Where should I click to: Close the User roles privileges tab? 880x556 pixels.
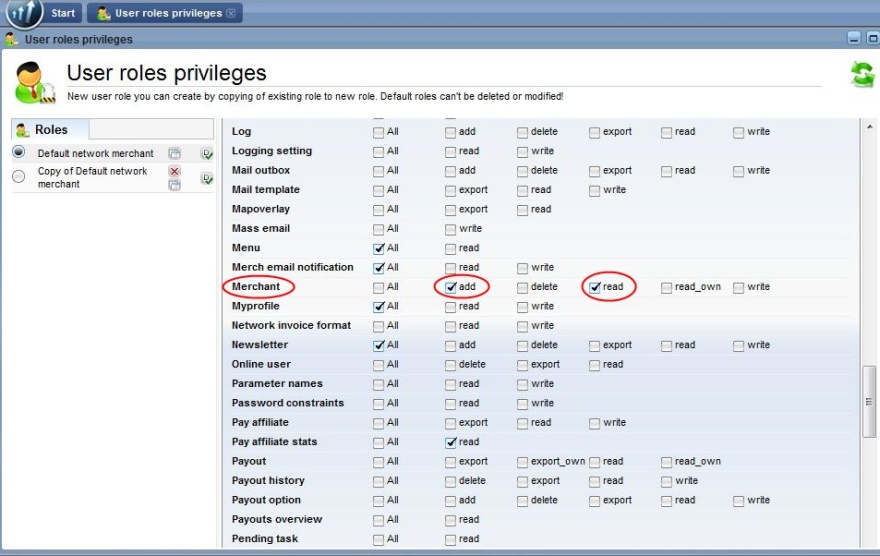coord(231,13)
